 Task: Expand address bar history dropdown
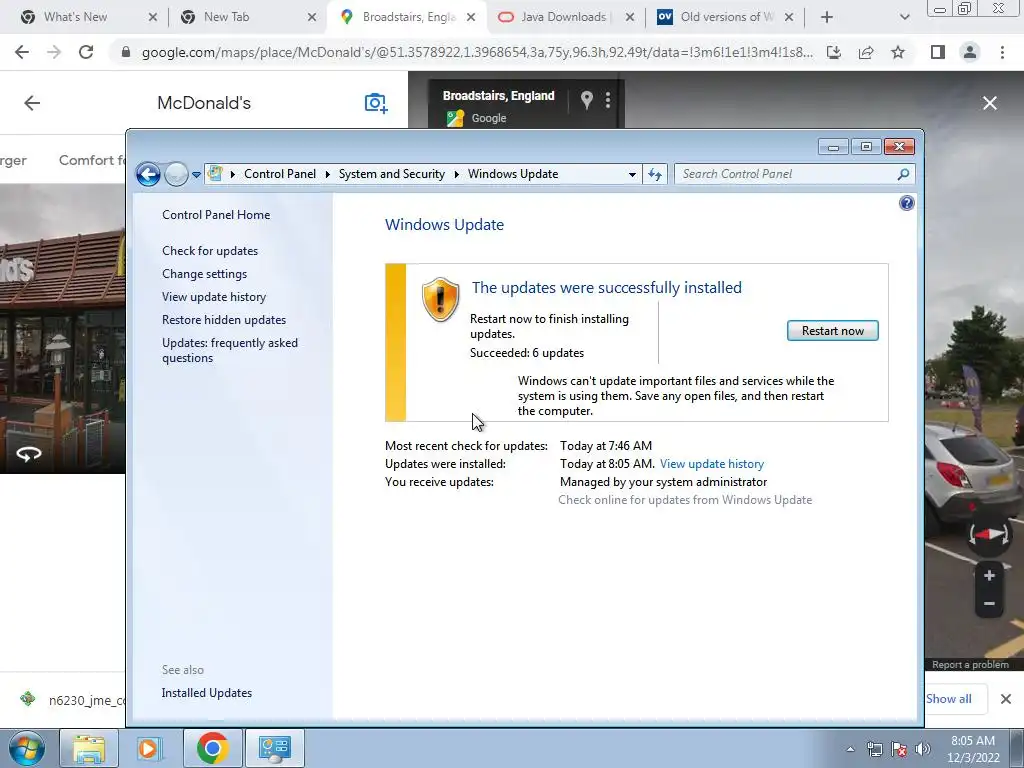coord(632,174)
